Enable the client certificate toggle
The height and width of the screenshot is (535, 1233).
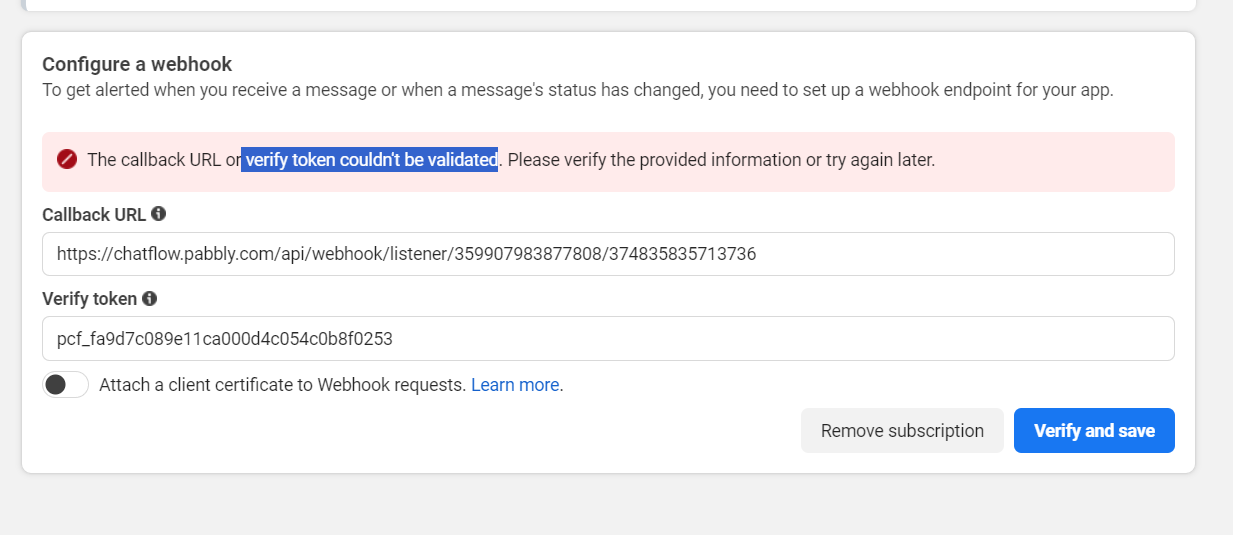[65, 385]
